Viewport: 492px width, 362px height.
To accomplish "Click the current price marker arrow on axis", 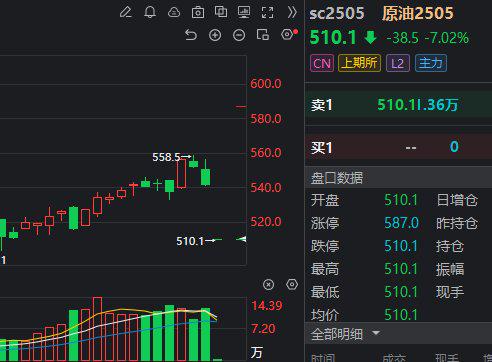I will pyautogui.click(x=241, y=239).
